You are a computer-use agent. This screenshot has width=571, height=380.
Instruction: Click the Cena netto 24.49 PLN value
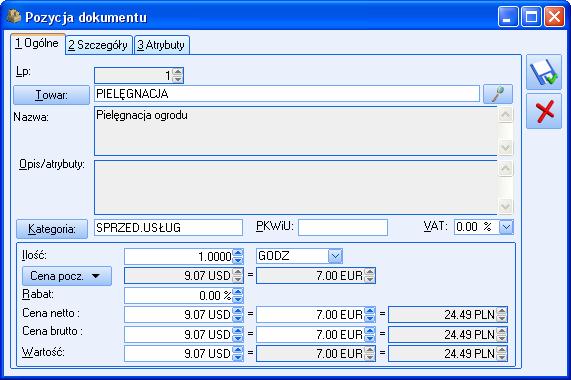[469, 314]
